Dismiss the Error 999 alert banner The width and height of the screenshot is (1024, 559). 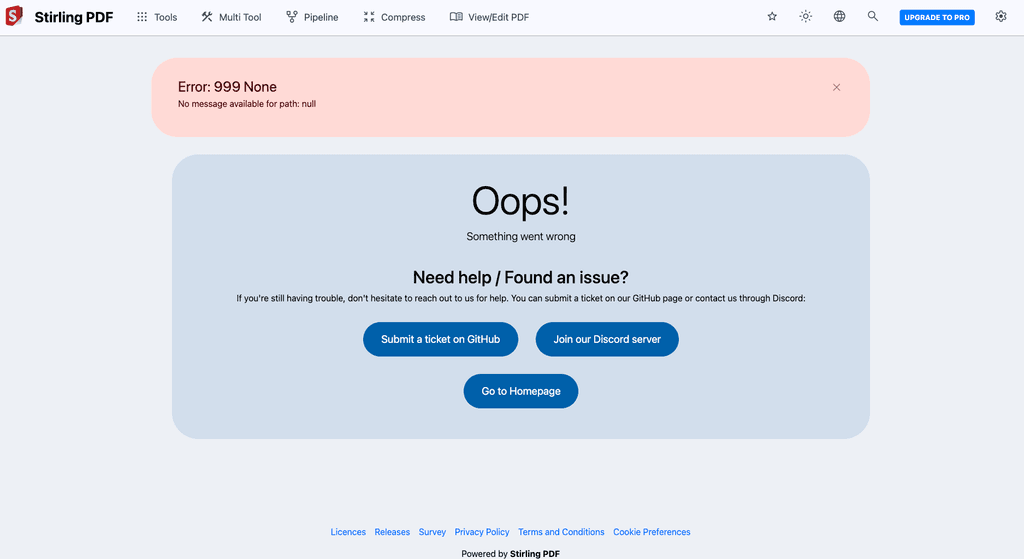tap(836, 87)
